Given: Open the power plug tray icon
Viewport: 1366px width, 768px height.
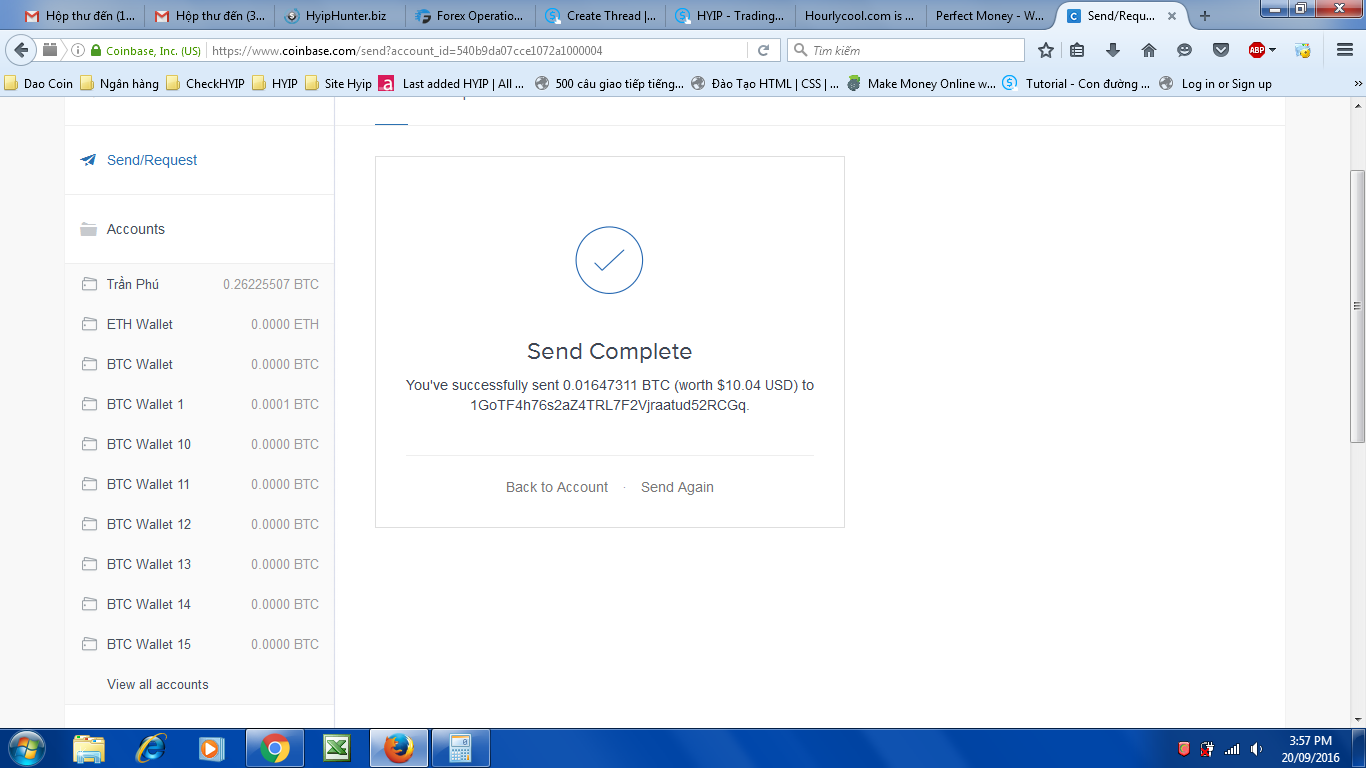Looking at the screenshot, I should pyautogui.click(x=1208, y=749).
